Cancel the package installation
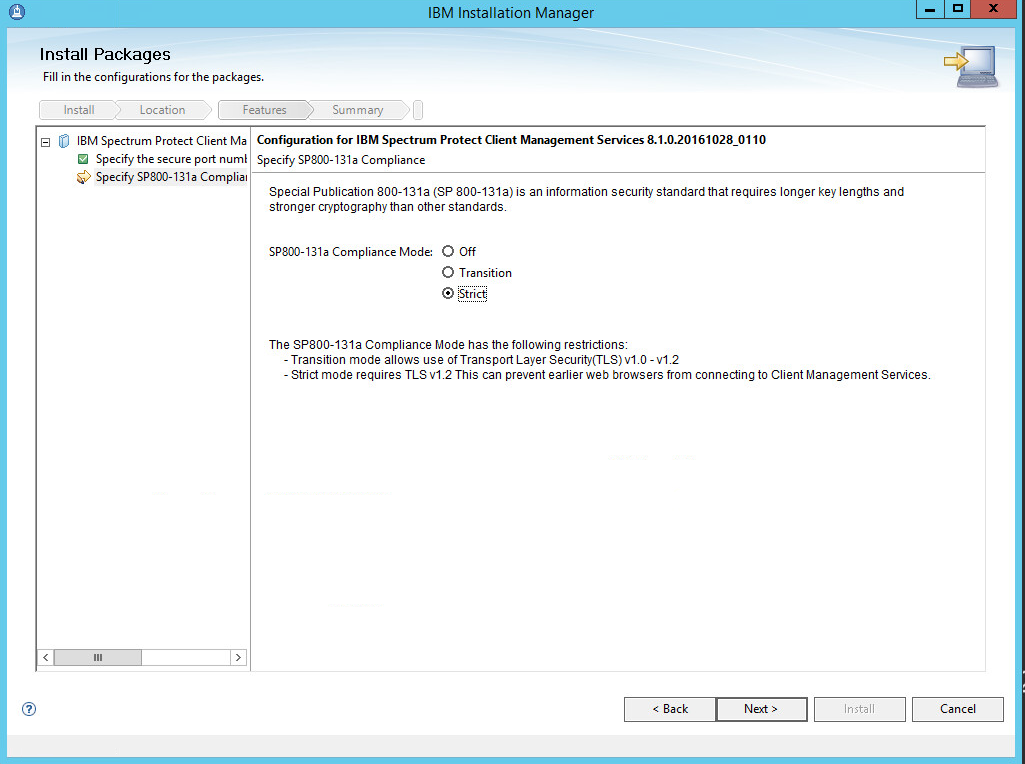This screenshot has width=1025, height=764. tap(957, 709)
